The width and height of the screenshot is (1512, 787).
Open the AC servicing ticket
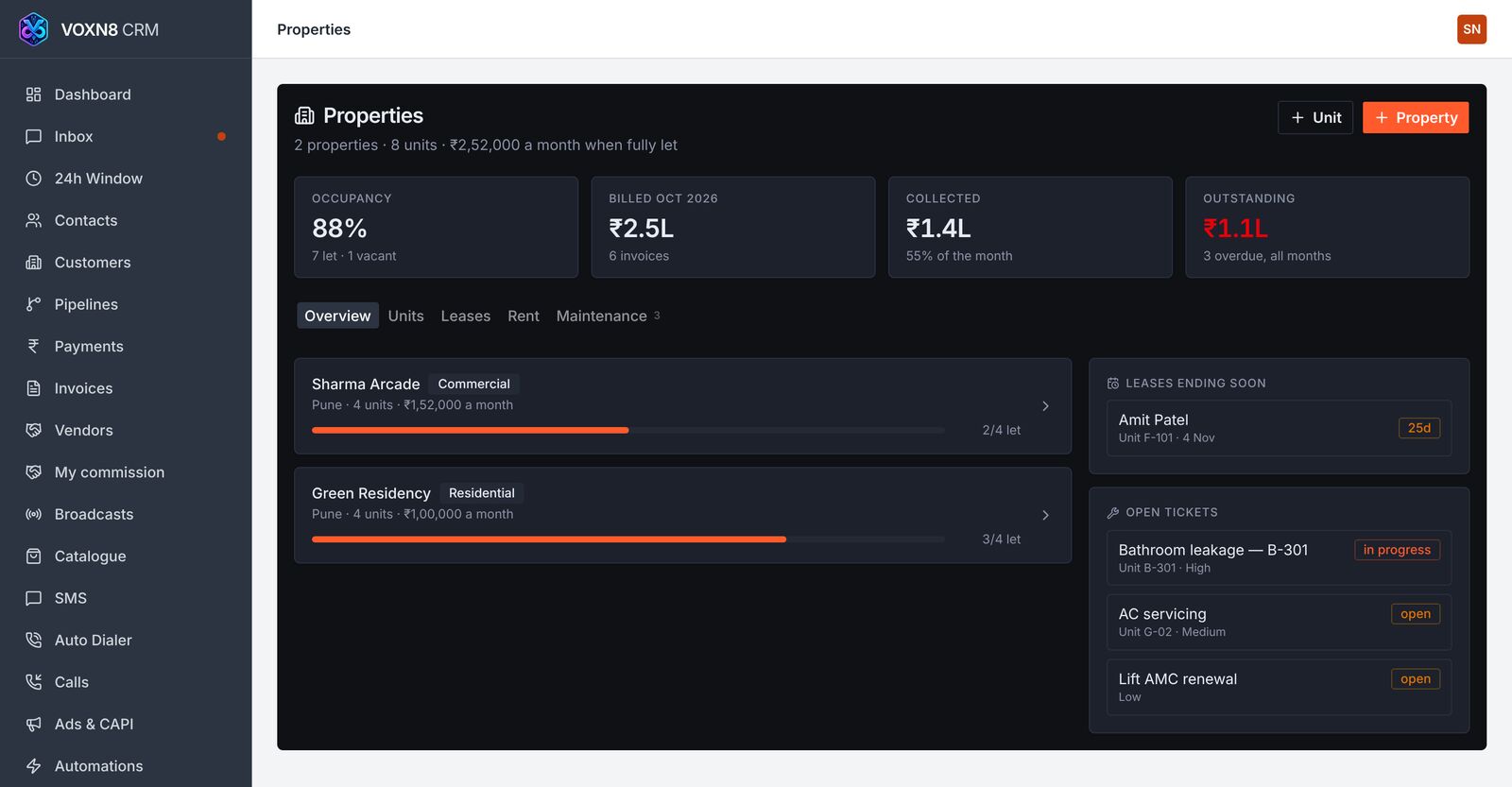pyautogui.click(x=1279, y=623)
